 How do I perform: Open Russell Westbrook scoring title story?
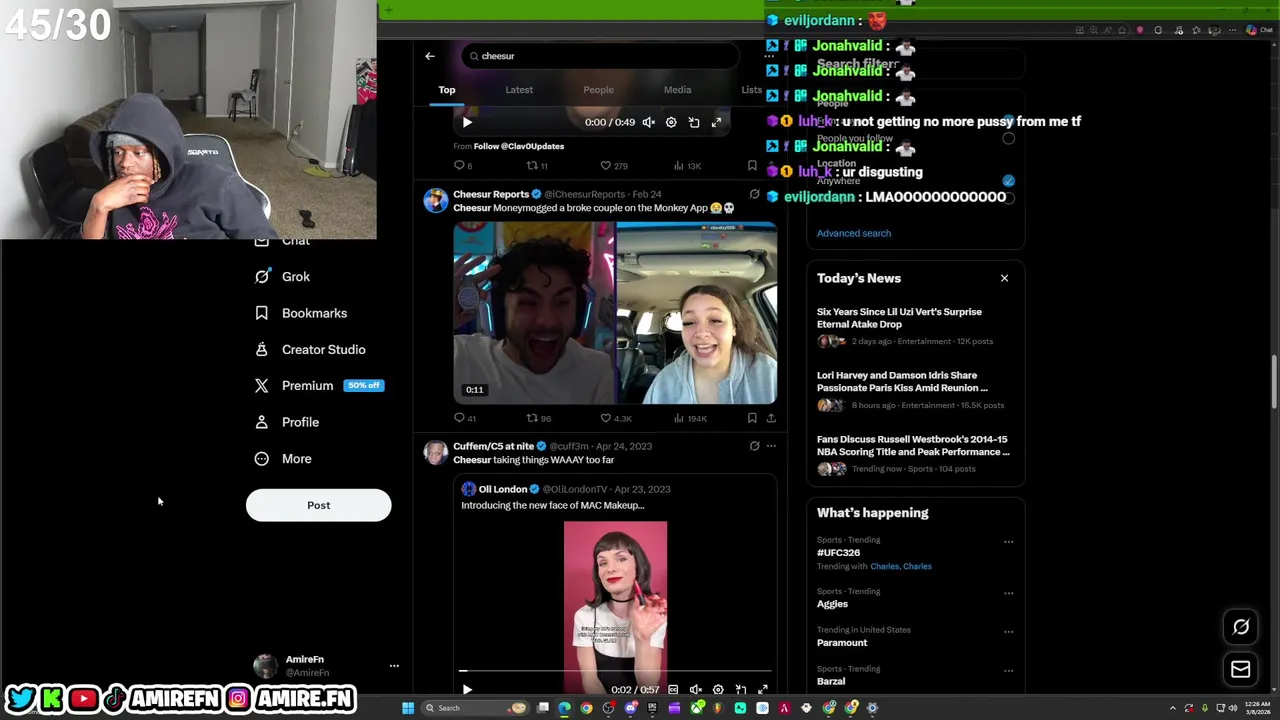pos(915,454)
